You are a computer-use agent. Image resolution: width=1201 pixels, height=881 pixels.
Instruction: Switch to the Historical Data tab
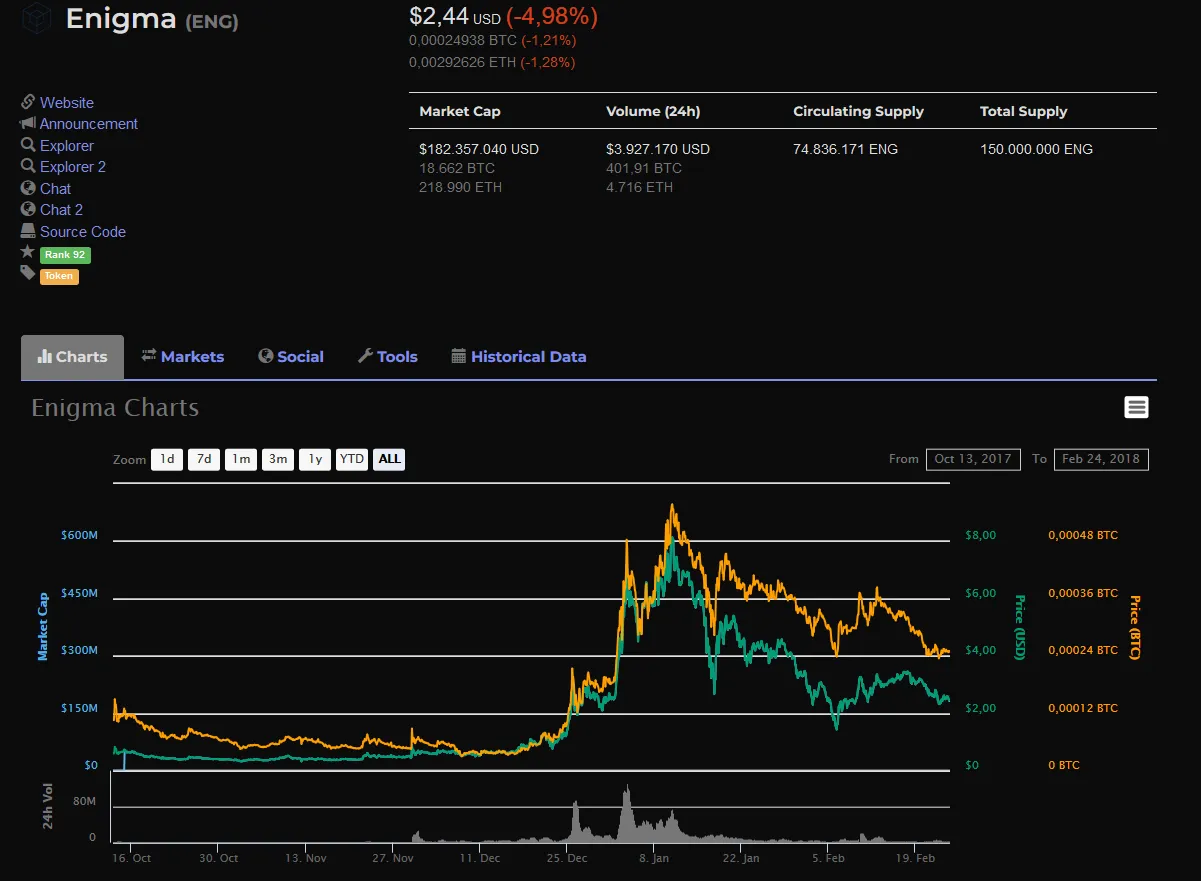pos(519,357)
